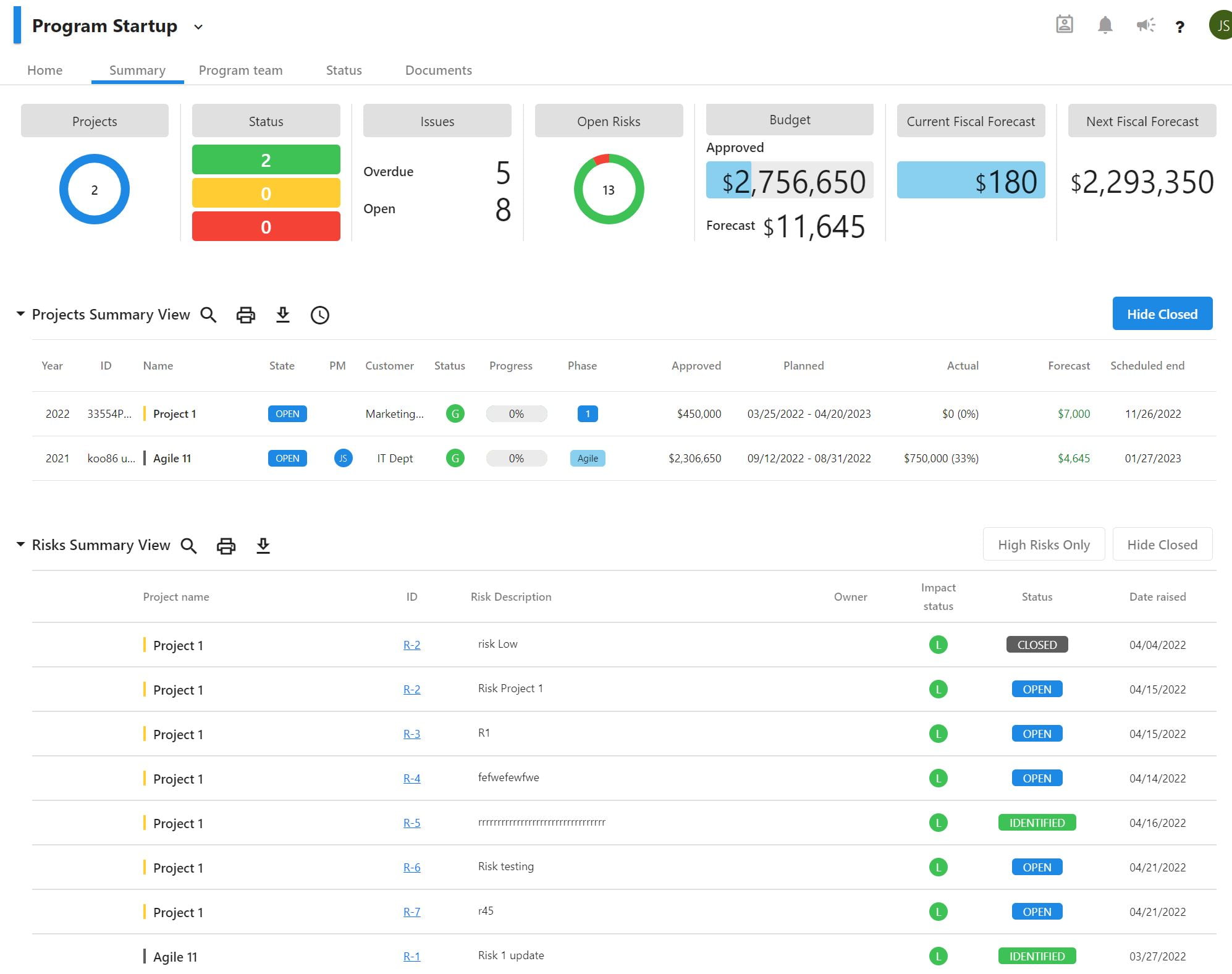Viewport: 1232px width, 974px height.
Task: Export the Projects Summary View
Action: (283, 315)
